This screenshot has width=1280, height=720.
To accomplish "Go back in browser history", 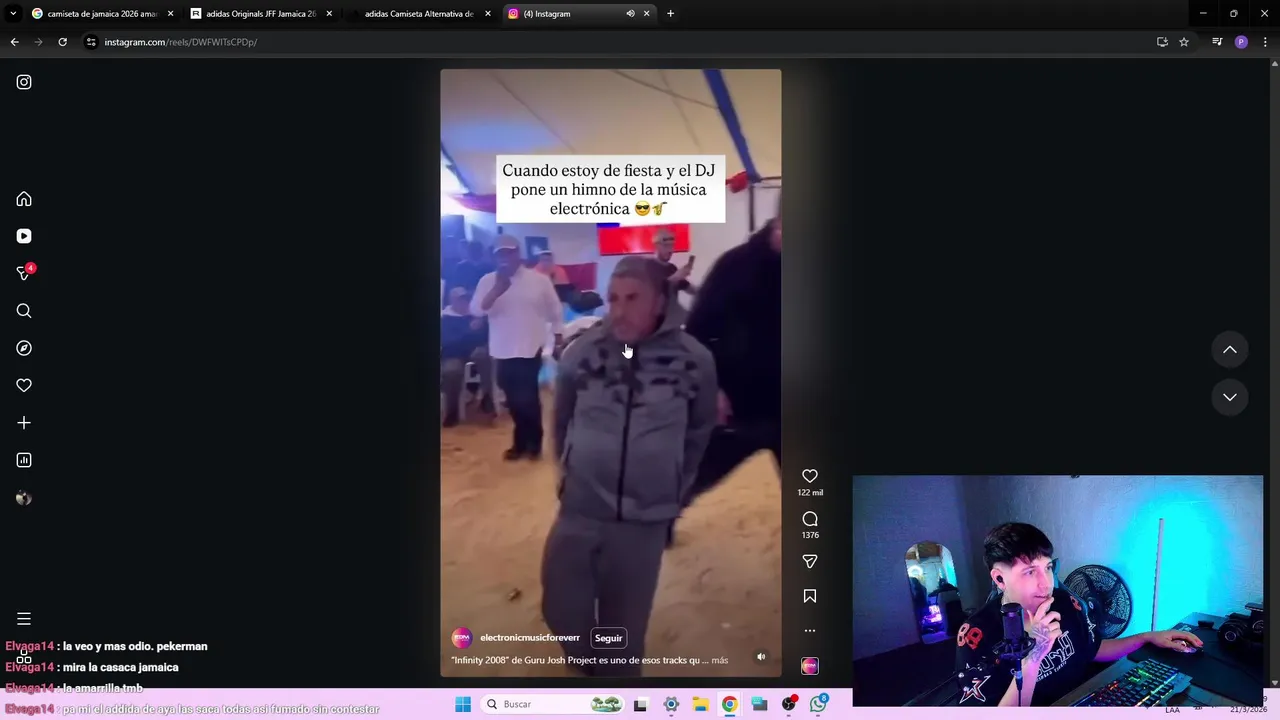I will (x=14, y=42).
